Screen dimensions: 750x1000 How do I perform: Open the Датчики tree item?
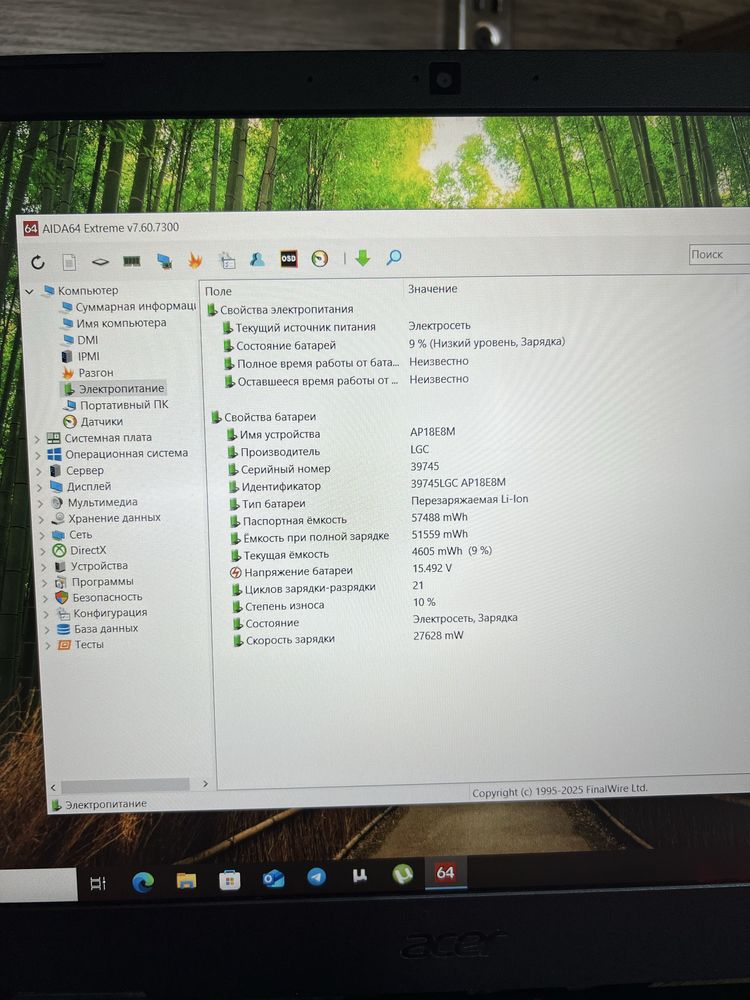tap(93, 422)
